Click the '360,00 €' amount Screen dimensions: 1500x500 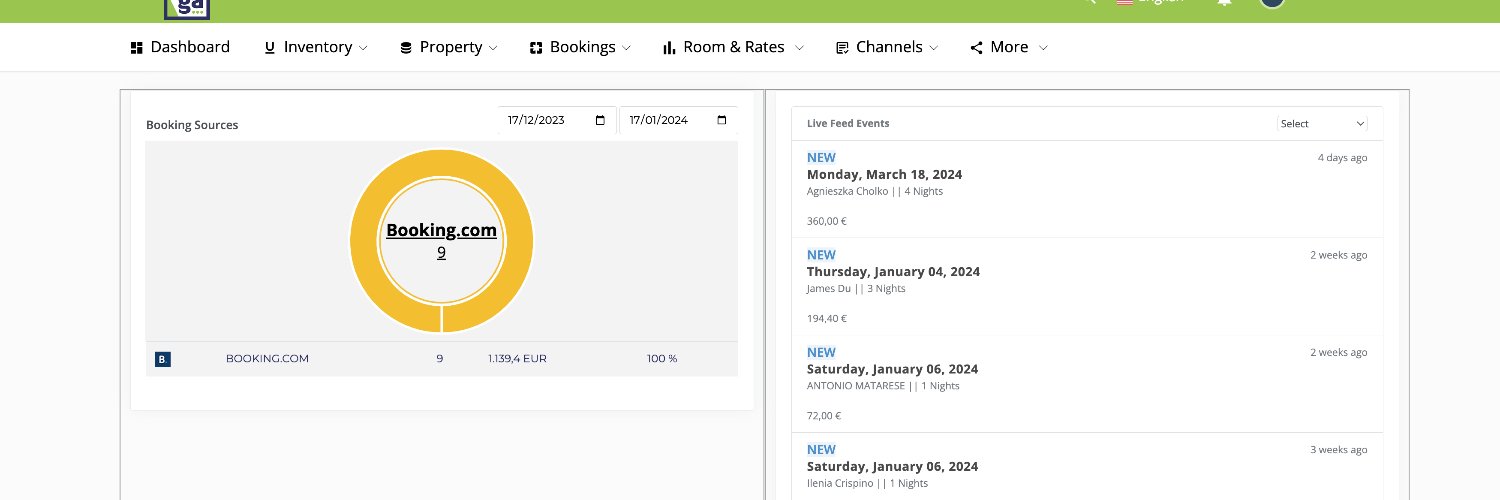pyautogui.click(x=827, y=221)
